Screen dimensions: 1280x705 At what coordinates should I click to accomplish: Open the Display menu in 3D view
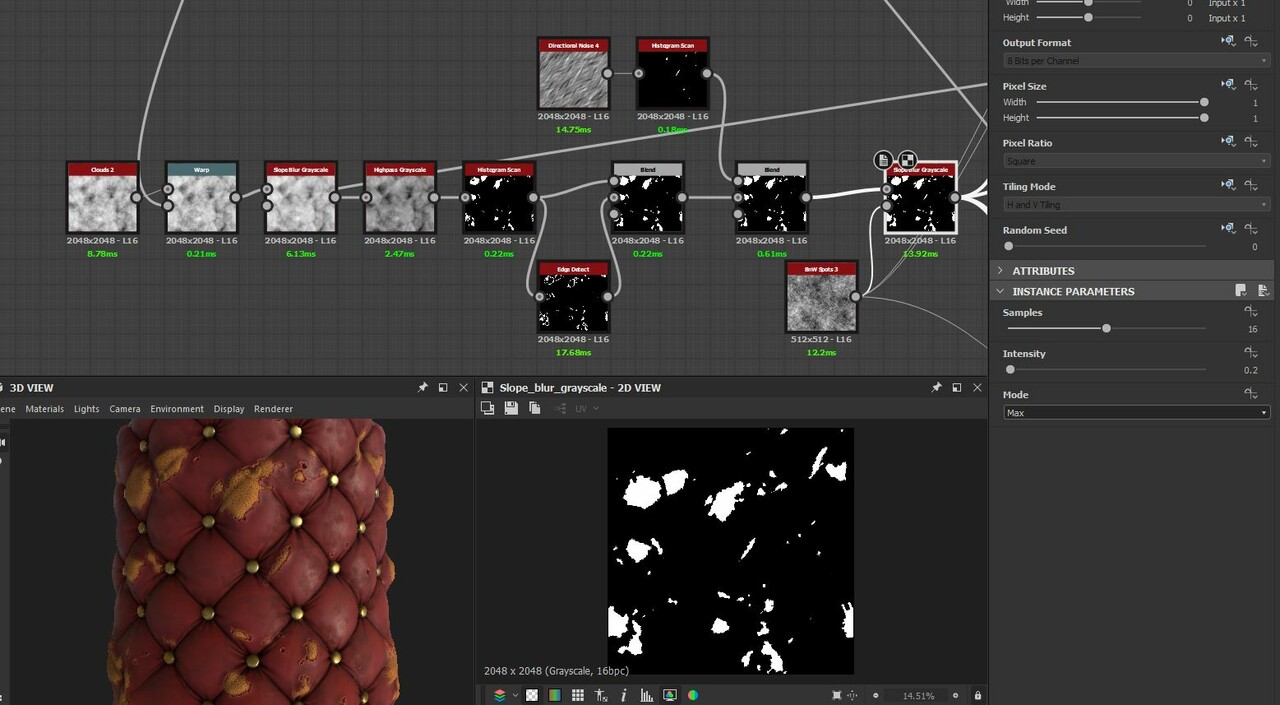click(229, 409)
